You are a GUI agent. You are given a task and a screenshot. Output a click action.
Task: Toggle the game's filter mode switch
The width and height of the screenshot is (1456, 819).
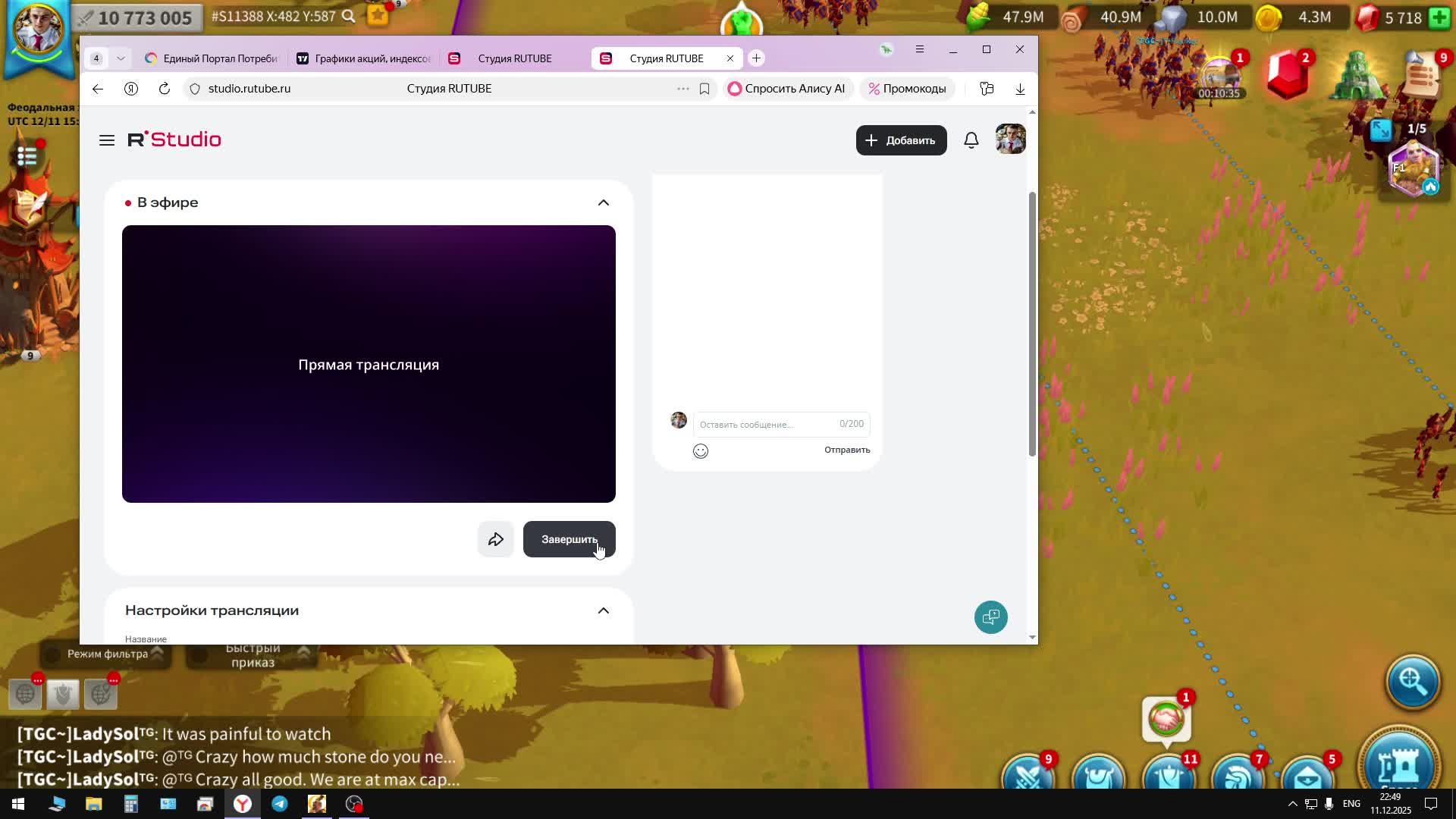53,654
